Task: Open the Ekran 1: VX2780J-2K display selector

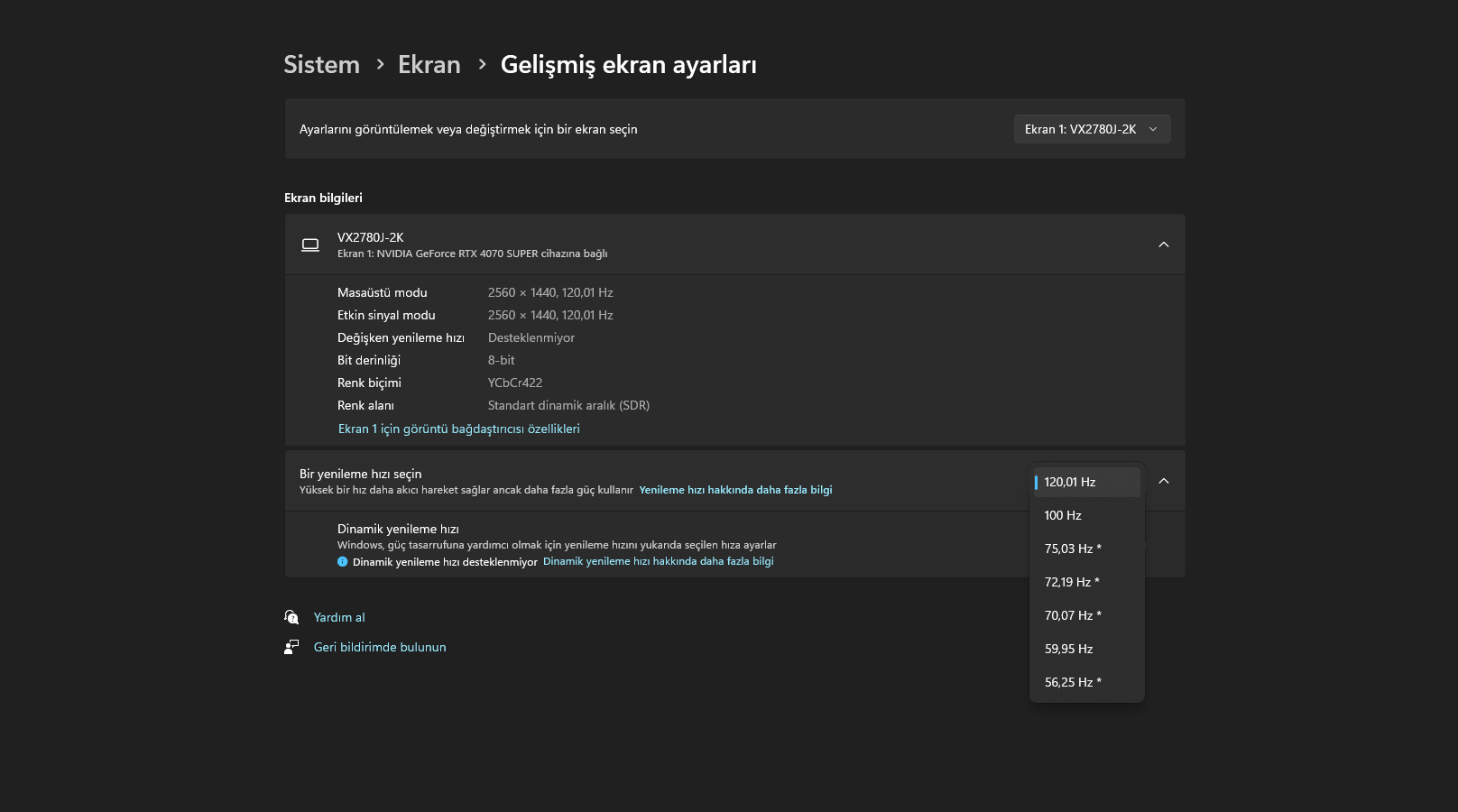Action: [1092, 129]
